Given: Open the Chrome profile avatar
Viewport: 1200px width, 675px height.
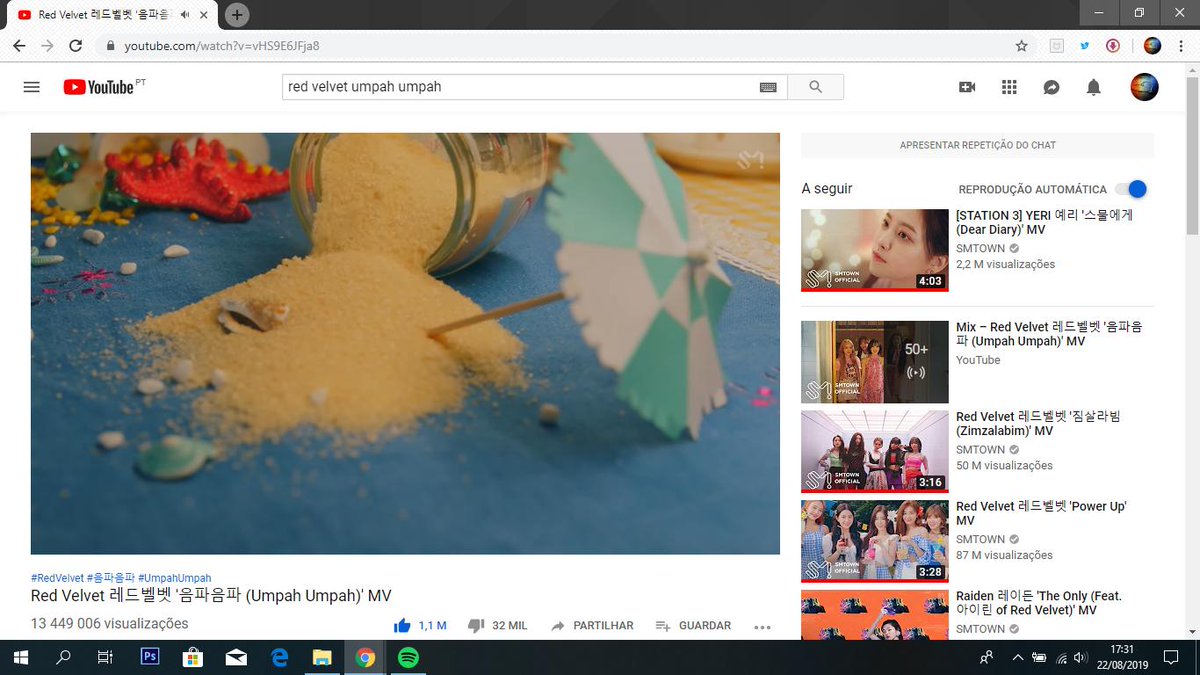Looking at the screenshot, I should (1152, 46).
